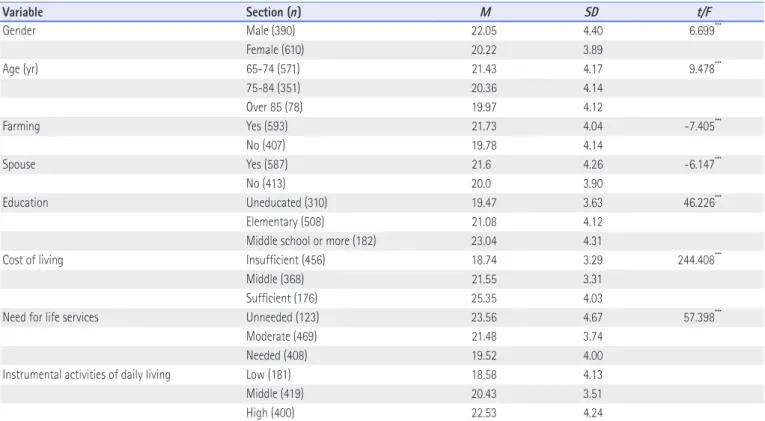
Task: Select the Male (390) cell
Action: pyautogui.click(x=270, y=31)
